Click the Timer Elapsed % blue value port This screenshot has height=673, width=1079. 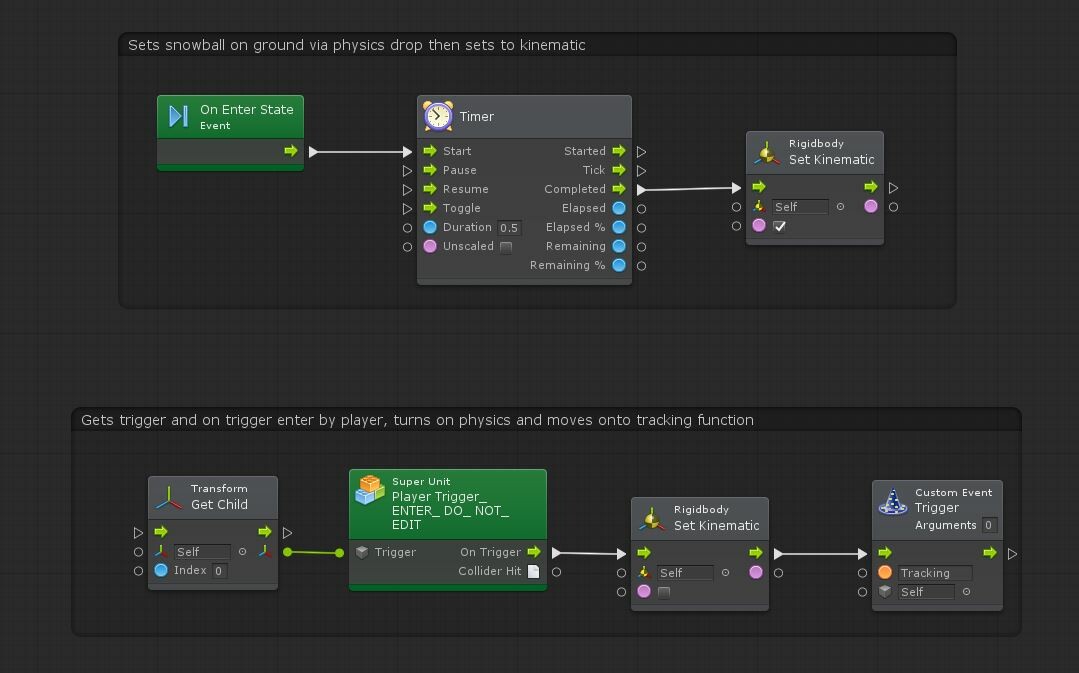click(x=619, y=227)
